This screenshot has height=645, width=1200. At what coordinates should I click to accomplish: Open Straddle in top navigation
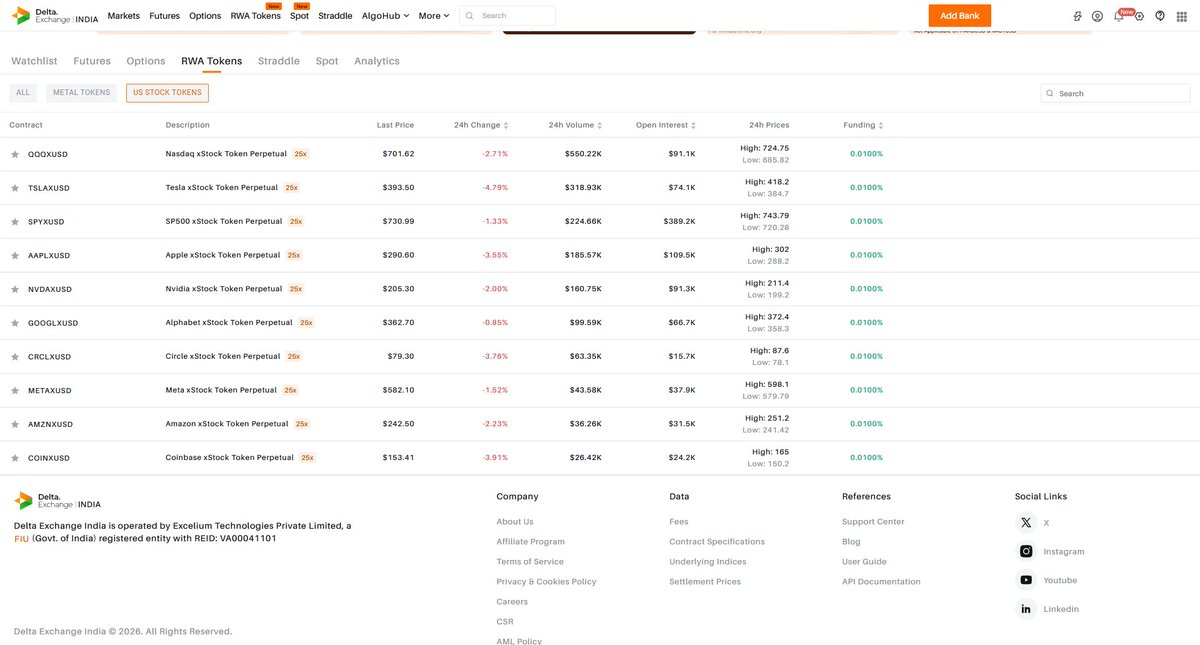pyautogui.click(x=335, y=16)
